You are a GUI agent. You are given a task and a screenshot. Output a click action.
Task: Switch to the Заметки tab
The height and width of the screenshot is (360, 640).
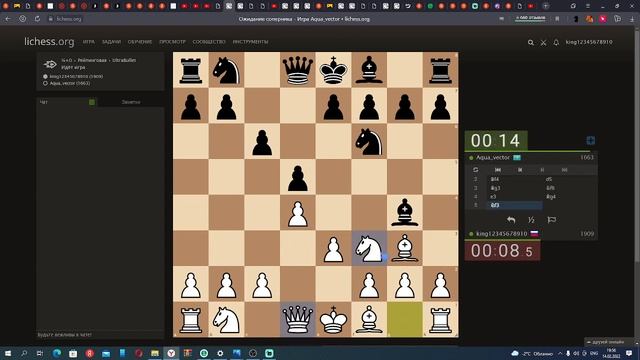131,102
